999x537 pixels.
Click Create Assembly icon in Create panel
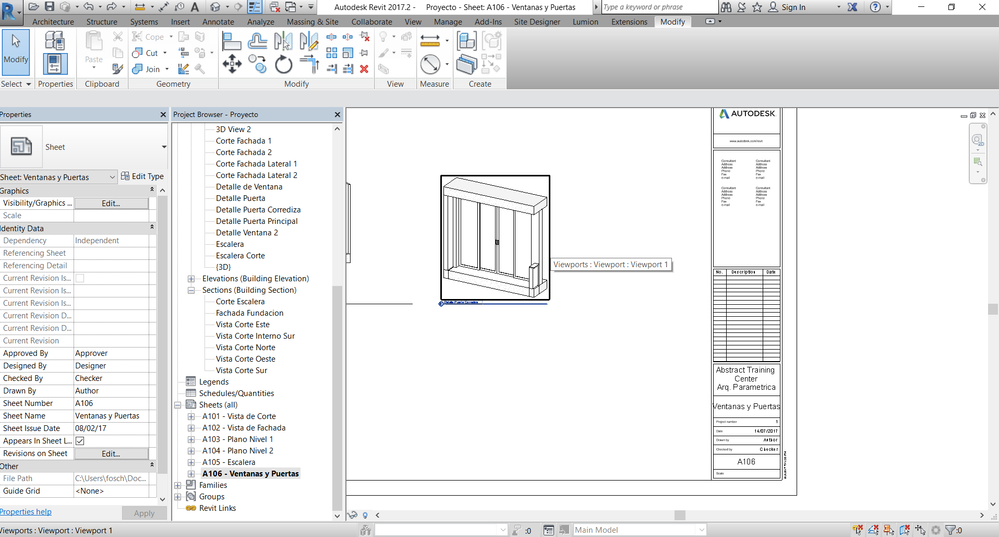[x=467, y=41]
